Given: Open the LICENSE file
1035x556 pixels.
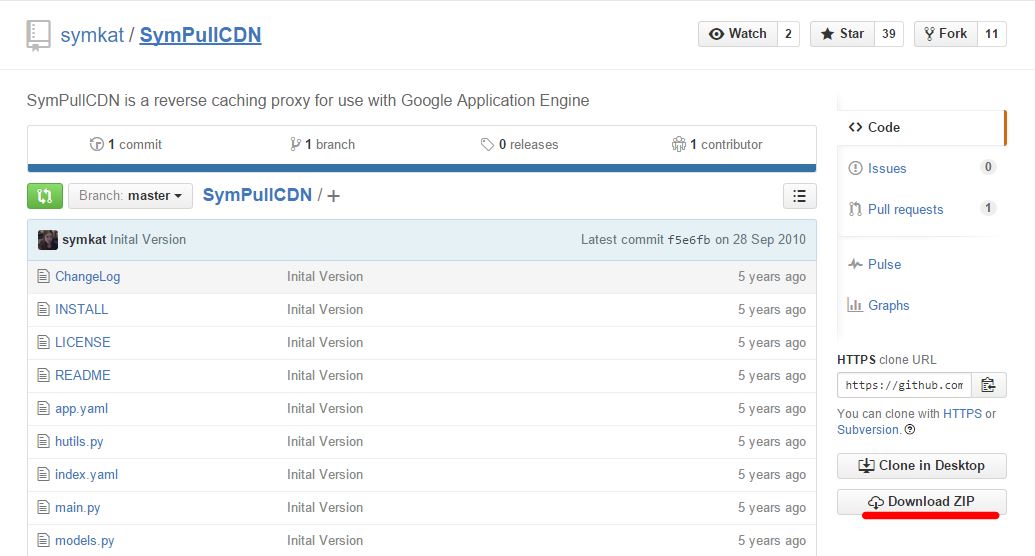Looking at the screenshot, I should [83, 343].
